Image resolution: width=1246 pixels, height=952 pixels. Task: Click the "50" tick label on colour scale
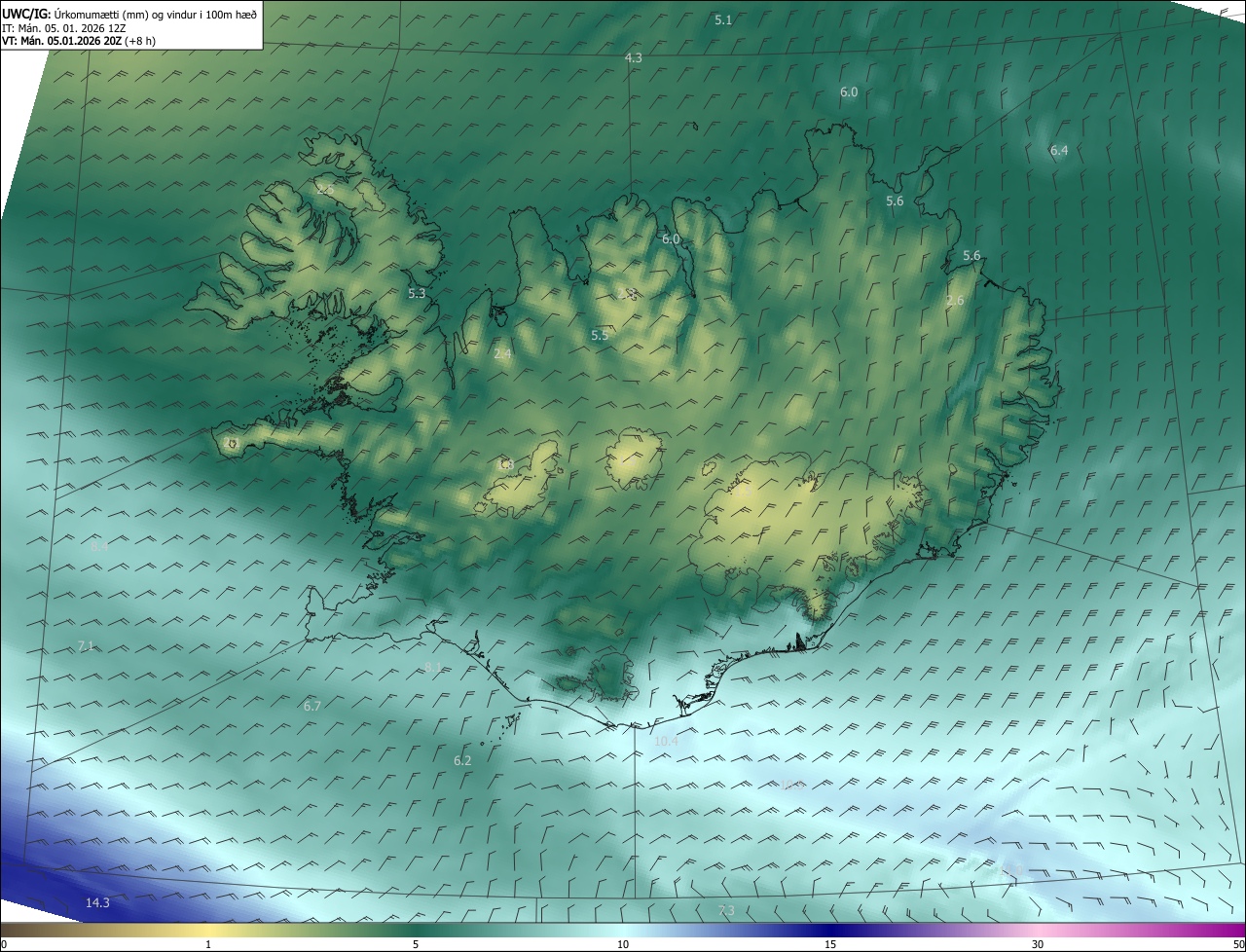(1238, 944)
